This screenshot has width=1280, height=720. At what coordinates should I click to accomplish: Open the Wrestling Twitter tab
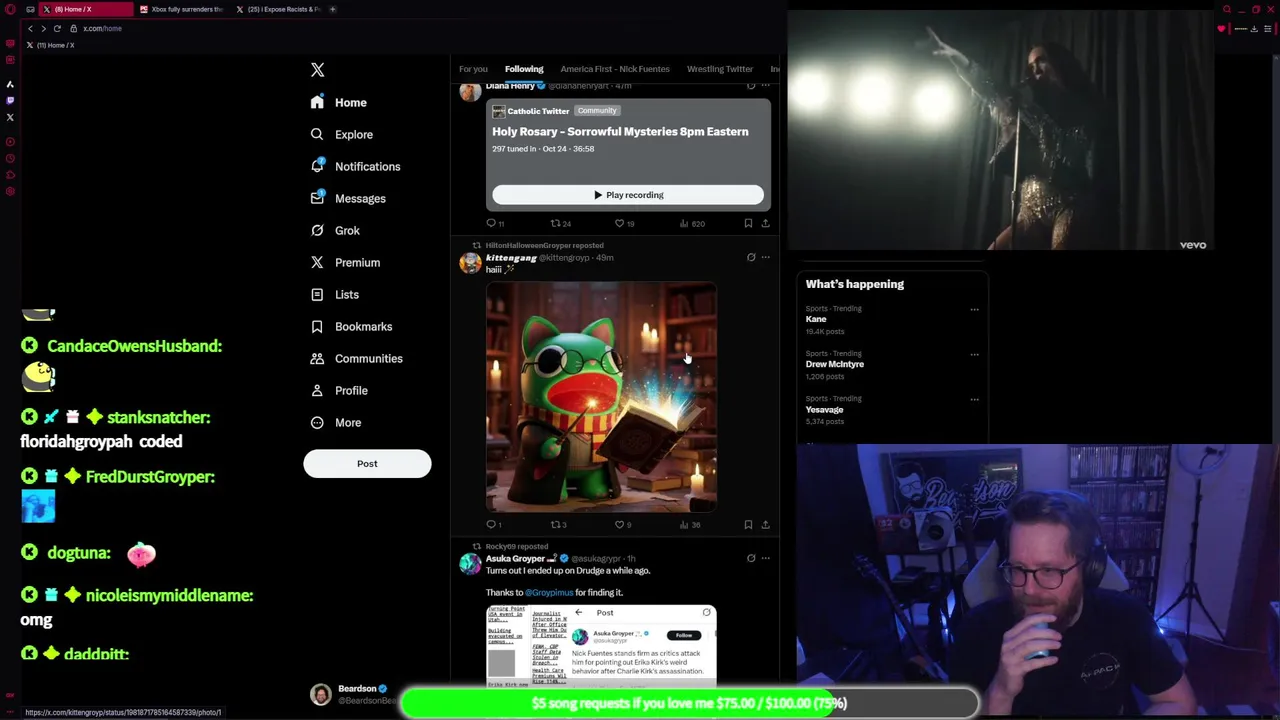click(x=719, y=69)
